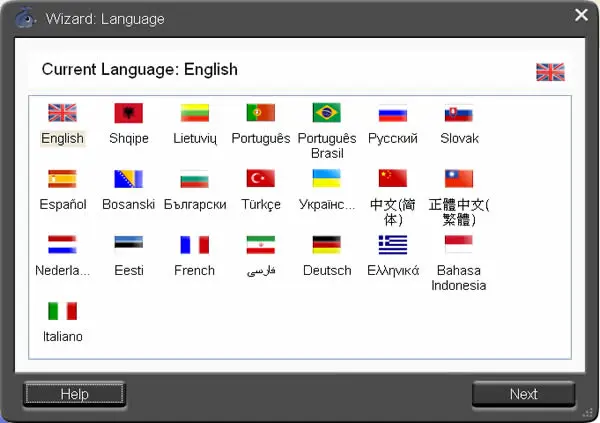The height and width of the screenshot is (423, 600).
Task: Select the French language flag
Action: click(x=194, y=245)
